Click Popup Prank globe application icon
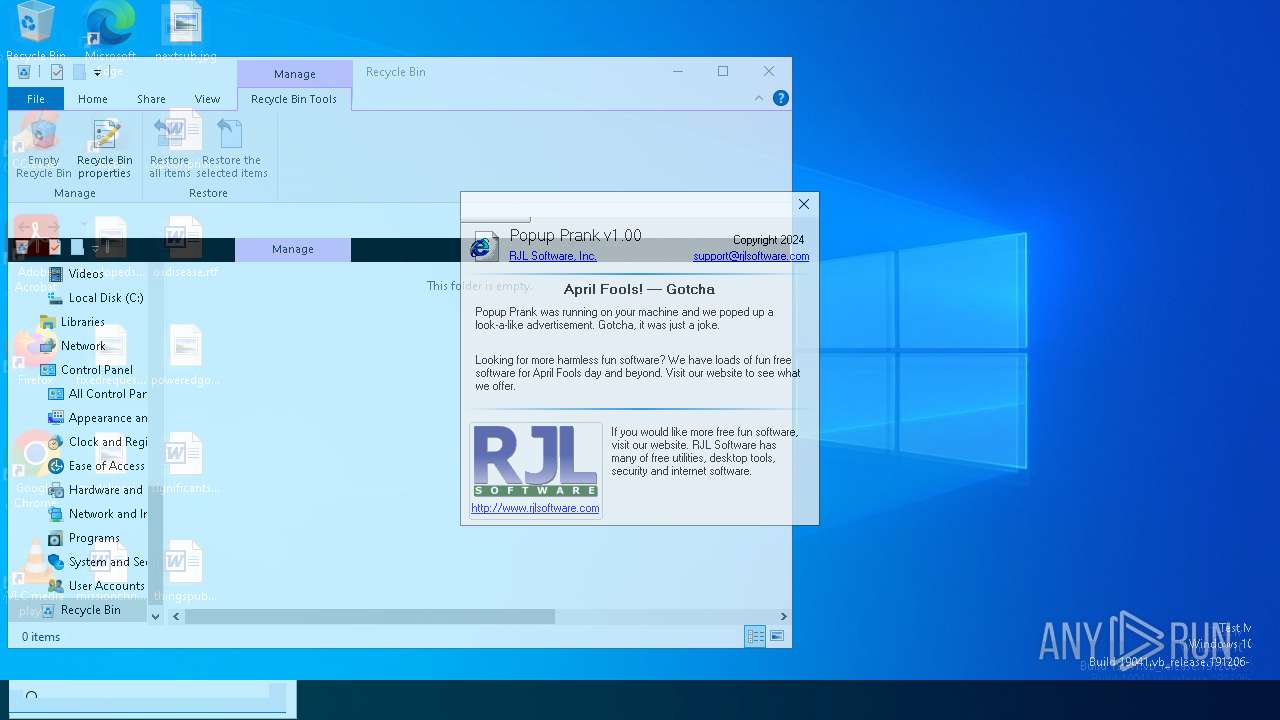Image resolution: width=1280 pixels, height=720 pixels. tap(484, 245)
